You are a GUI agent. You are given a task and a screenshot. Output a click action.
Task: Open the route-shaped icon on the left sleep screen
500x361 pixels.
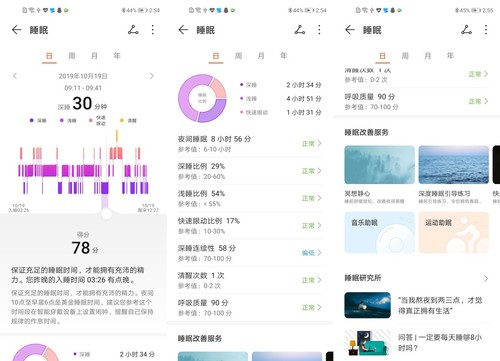coord(133,30)
